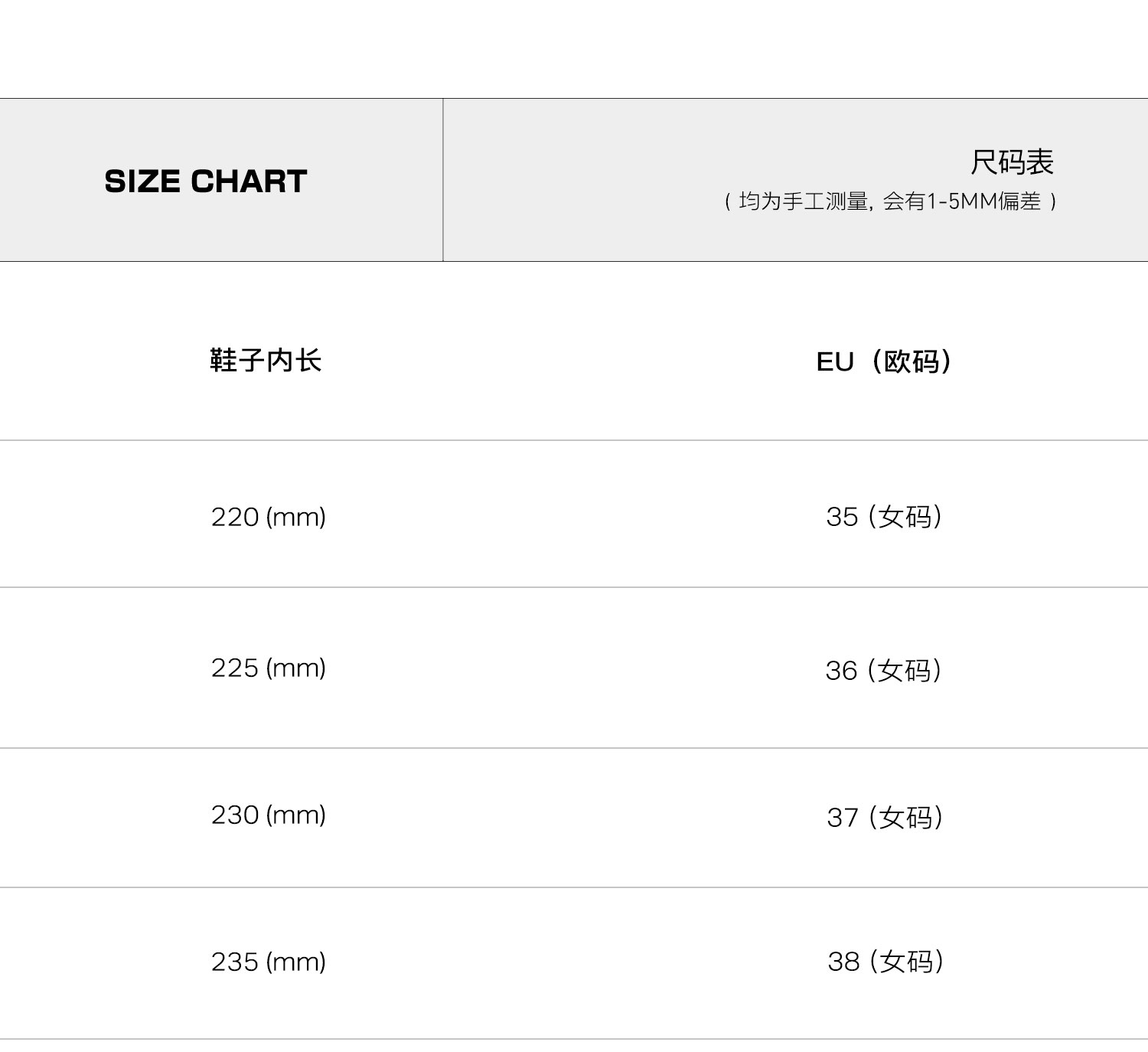The image size is (1148, 1052).
Task: Select the 35 (女码) size cell
Action: pyautogui.click(x=884, y=517)
